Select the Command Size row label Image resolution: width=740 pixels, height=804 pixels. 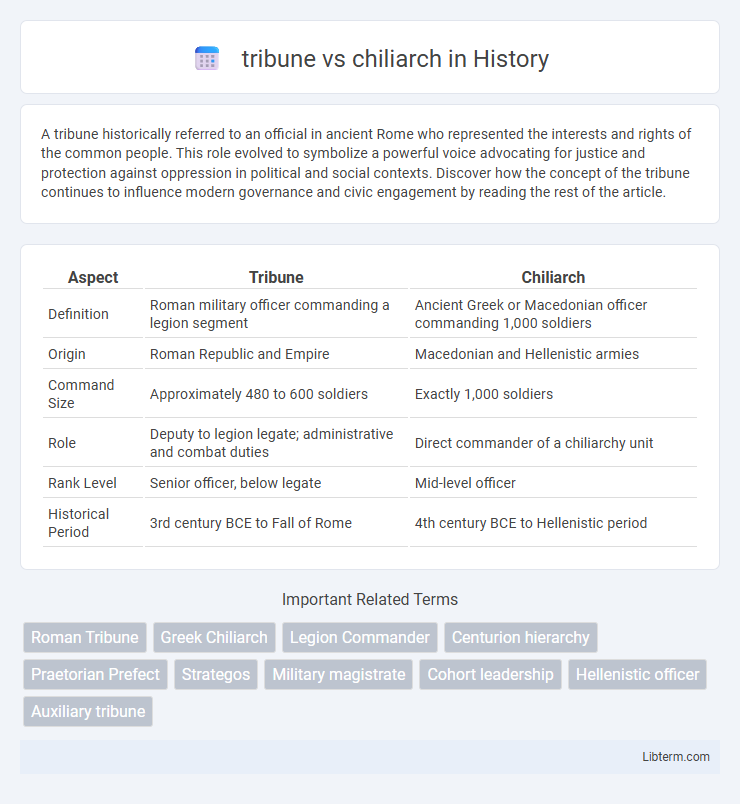[x=81, y=394]
